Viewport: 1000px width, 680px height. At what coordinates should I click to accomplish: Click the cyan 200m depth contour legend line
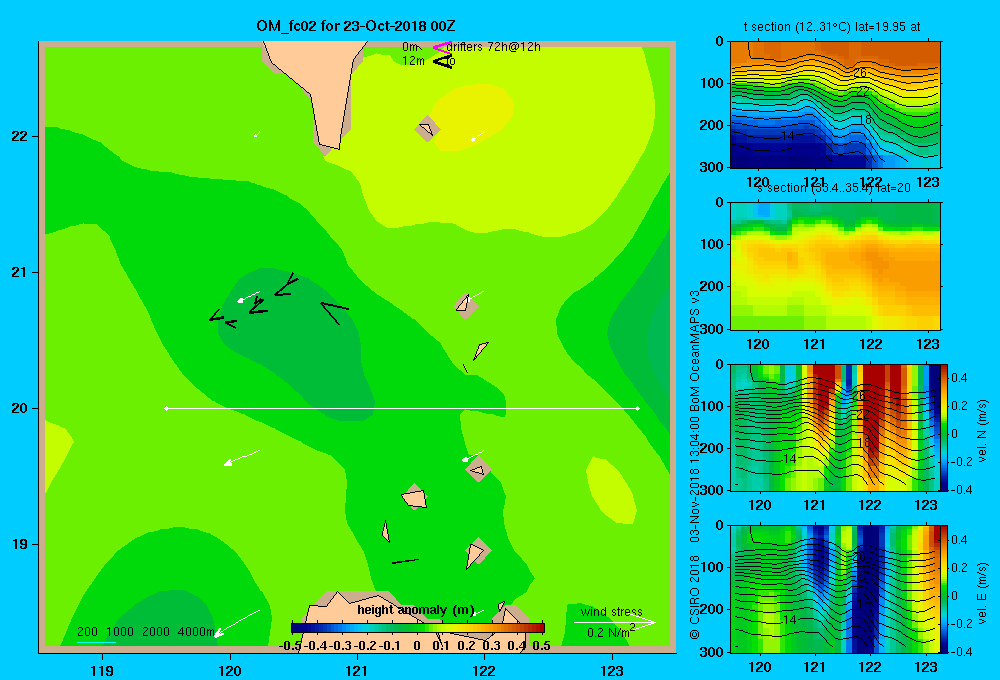[x=96, y=642]
